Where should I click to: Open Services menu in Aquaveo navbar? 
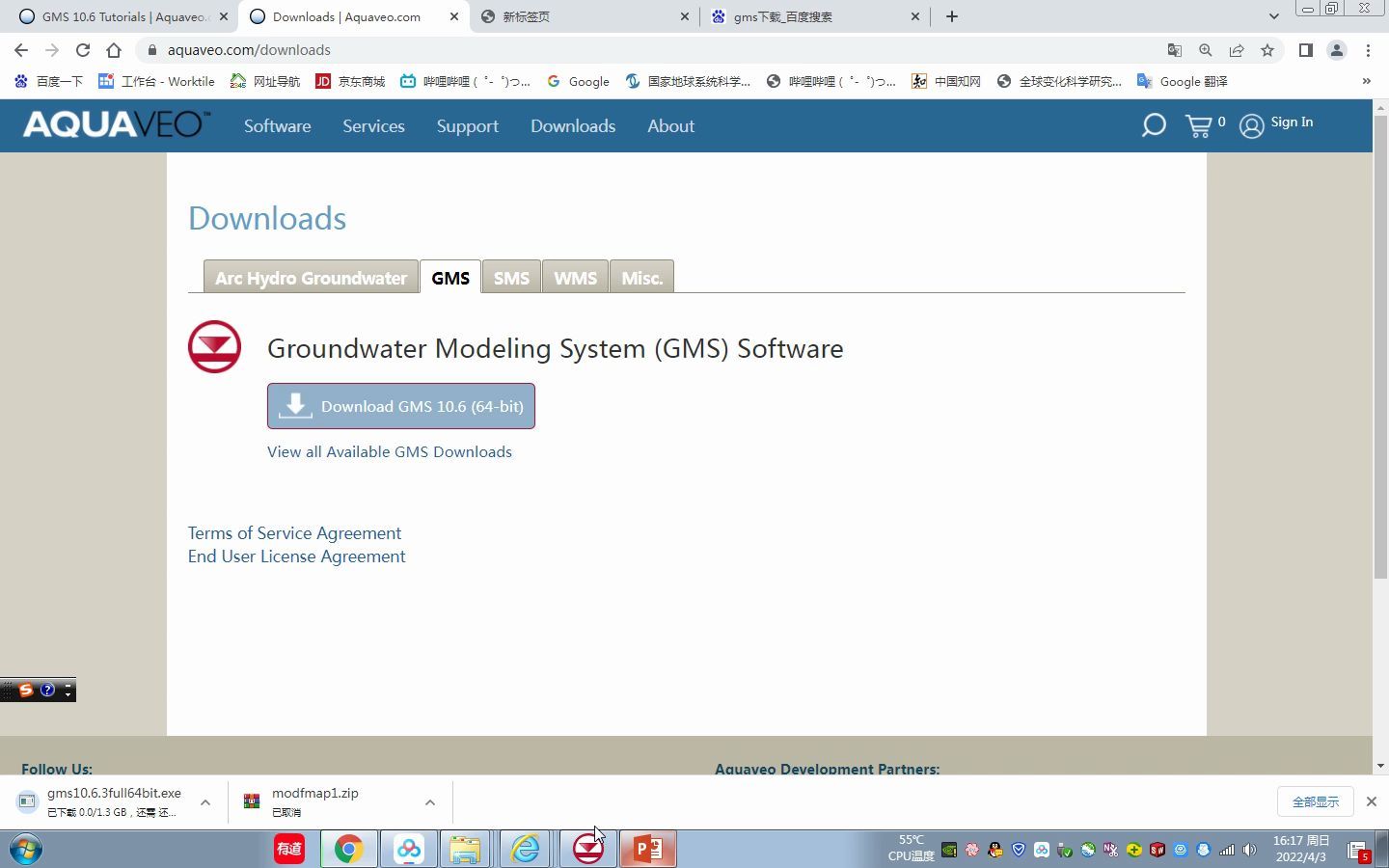[x=373, y=125]
